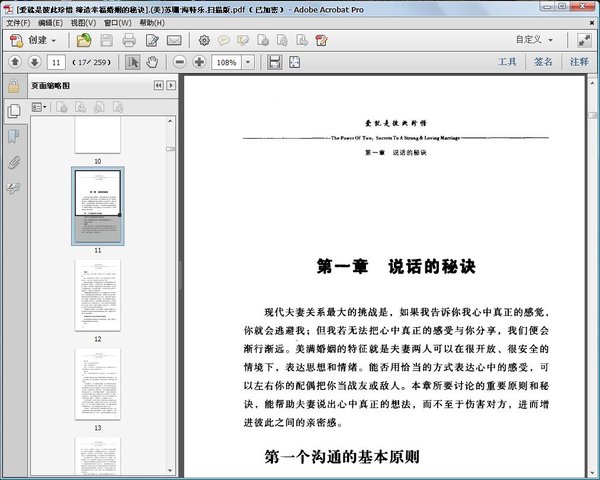Click the document vertical scrollbar thumb
Image resolution: width=600 pixels, height=480 pixels.
tap(592, 115)
